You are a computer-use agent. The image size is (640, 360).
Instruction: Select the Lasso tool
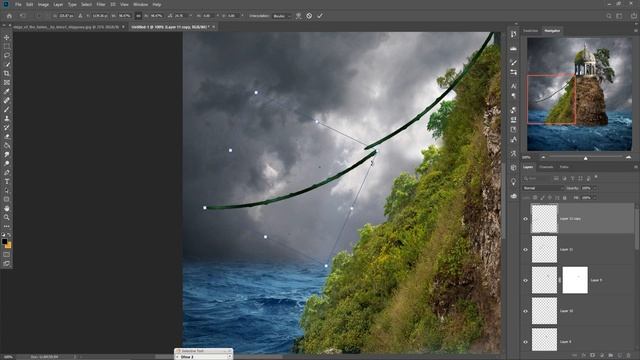[x=7, y=56]
